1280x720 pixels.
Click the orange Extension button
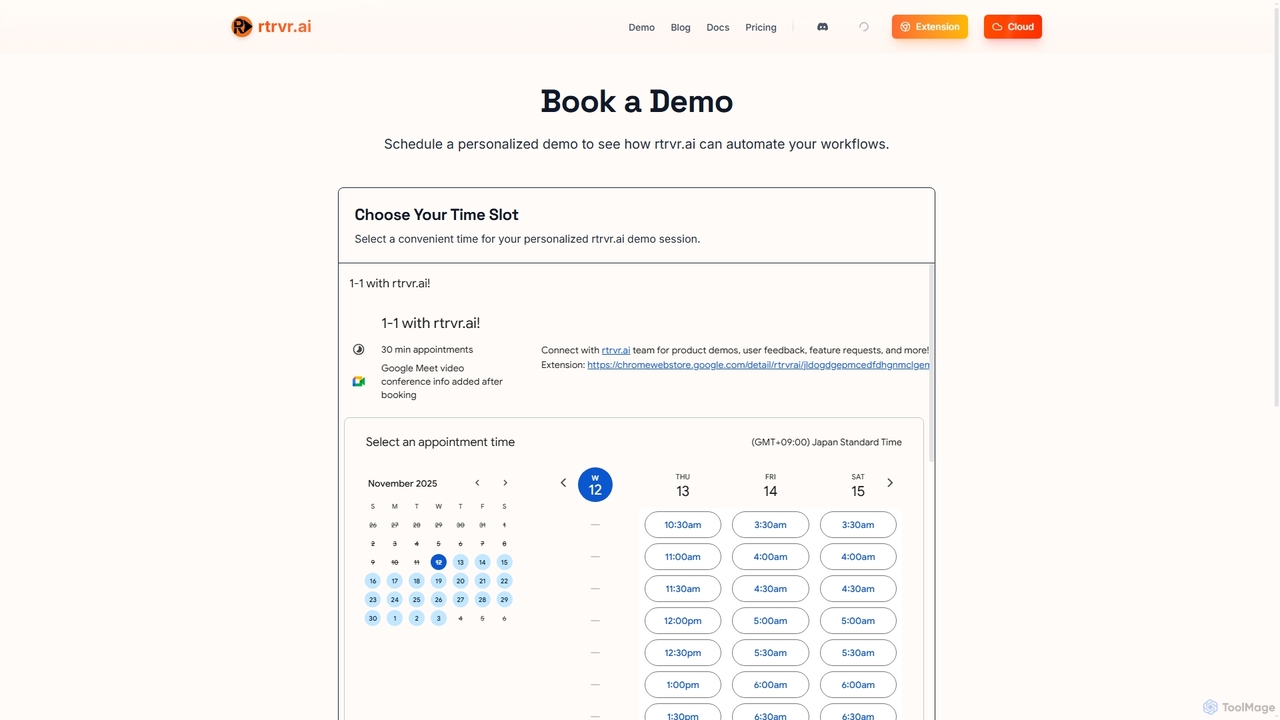tap(930, 27)
